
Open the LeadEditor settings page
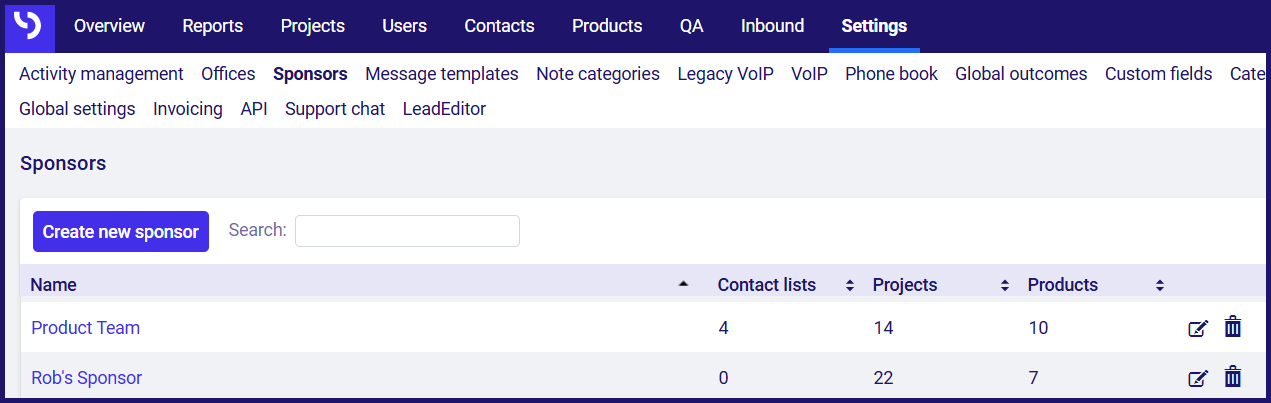click(444, 109)
